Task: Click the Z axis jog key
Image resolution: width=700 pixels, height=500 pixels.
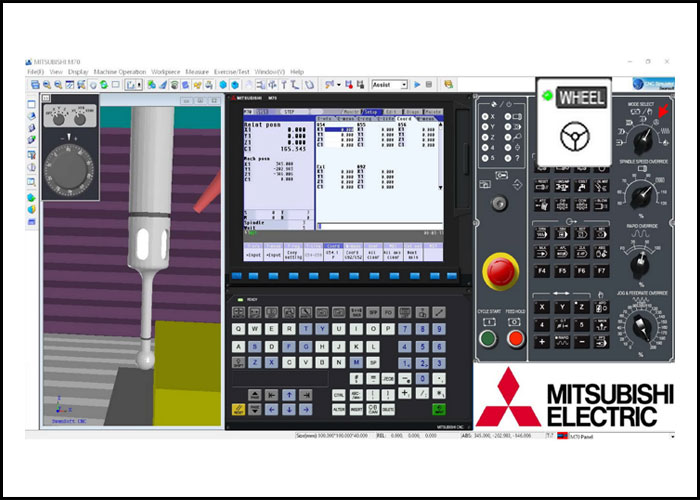Action: coord(581,307)
